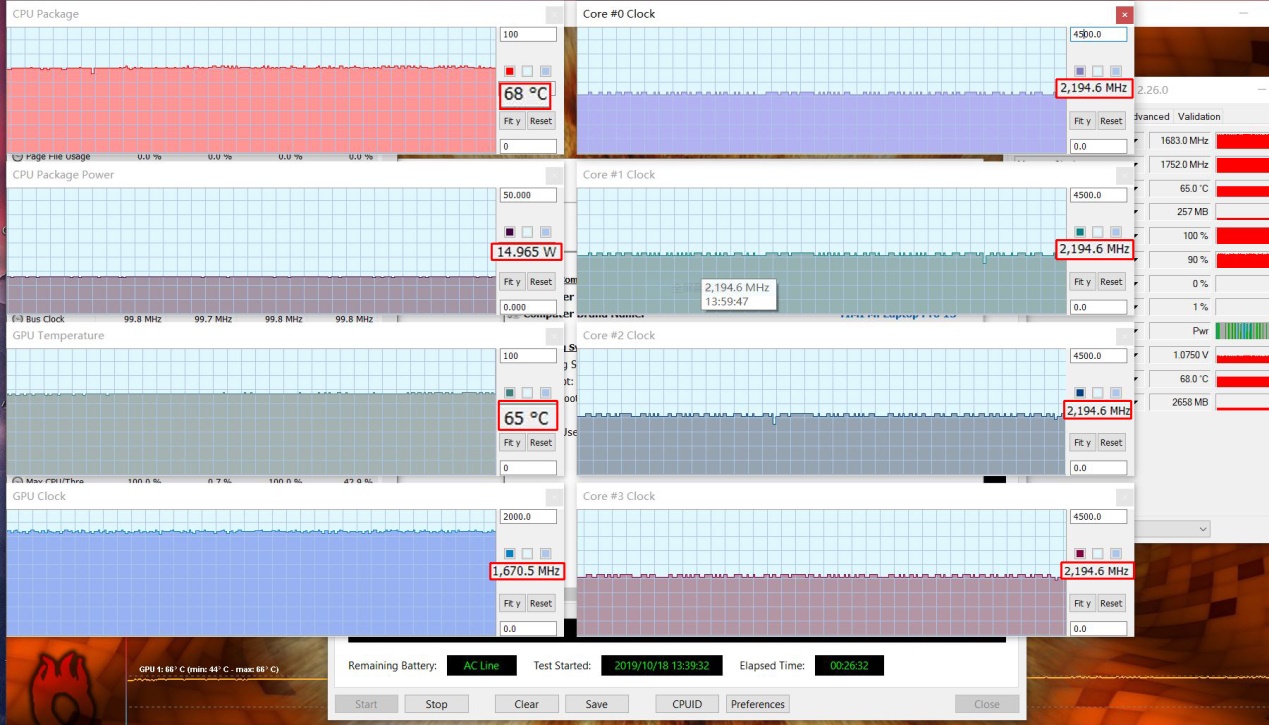Click the teal line swatch in Core #1 Clock
Viewport: 1269px width, 725px height.
pos(1080,232)
